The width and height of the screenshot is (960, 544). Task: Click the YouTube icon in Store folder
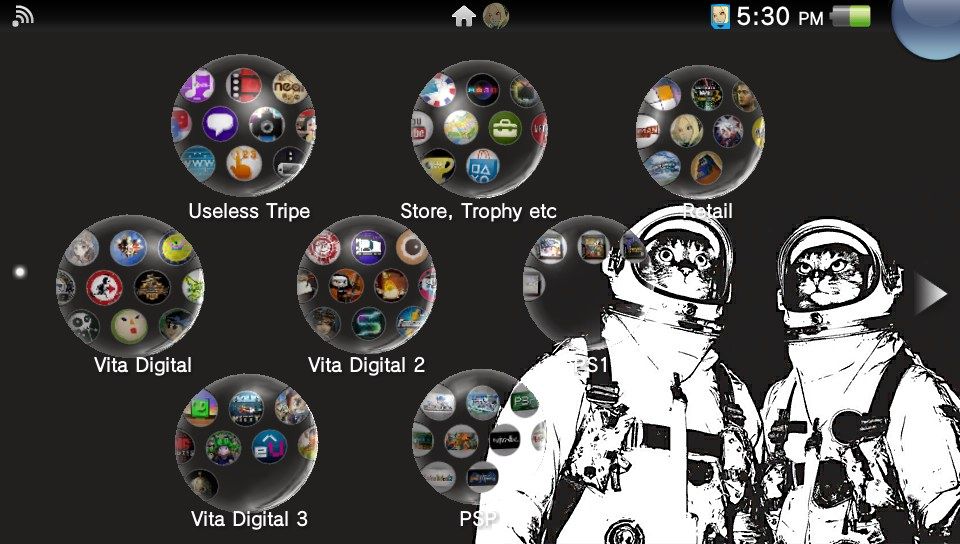[421, 129]
